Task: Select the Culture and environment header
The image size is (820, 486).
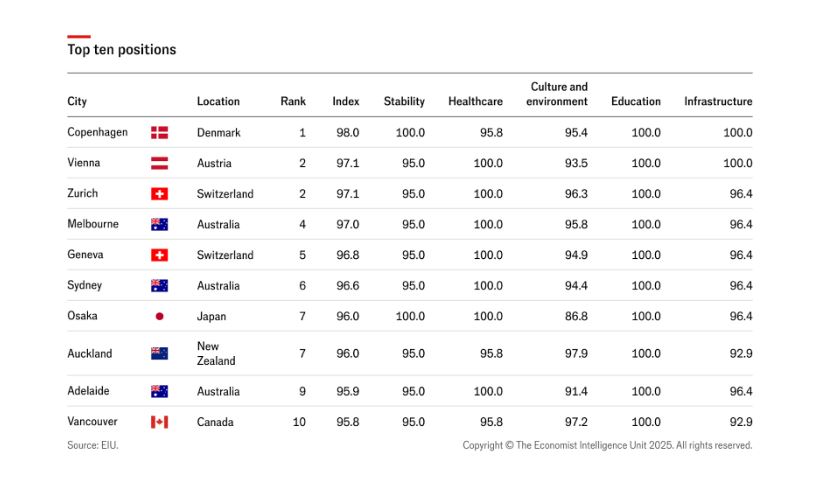Action: tap(559, 94)
